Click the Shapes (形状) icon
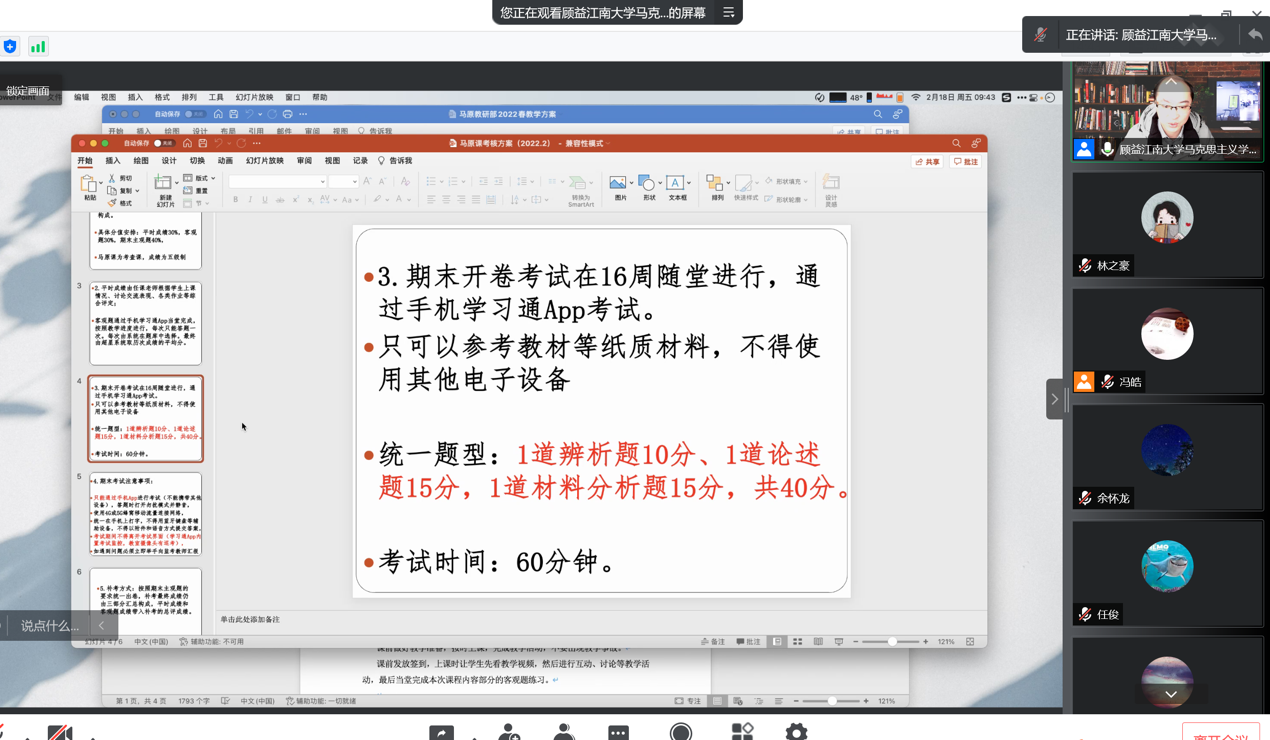 (x=648, y=184)
